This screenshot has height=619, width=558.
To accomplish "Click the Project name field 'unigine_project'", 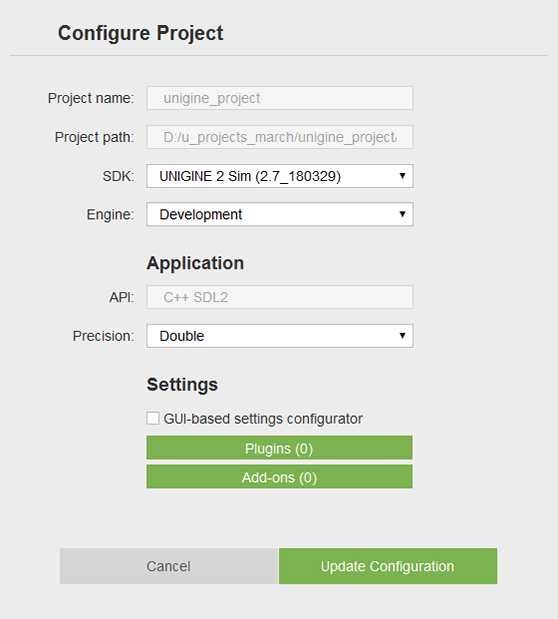I will [x=280, y=98].
